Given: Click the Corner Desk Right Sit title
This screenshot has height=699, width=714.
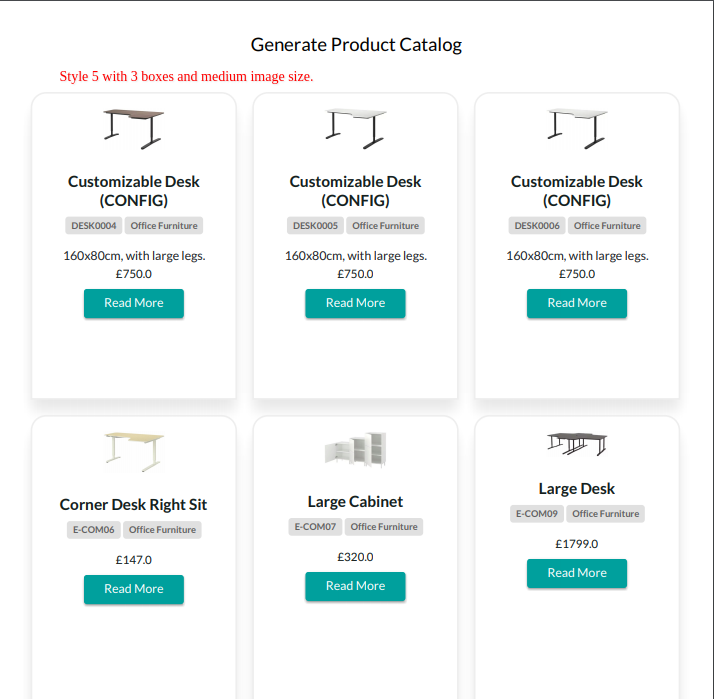Looking at the screenshot, I should 133,505.
